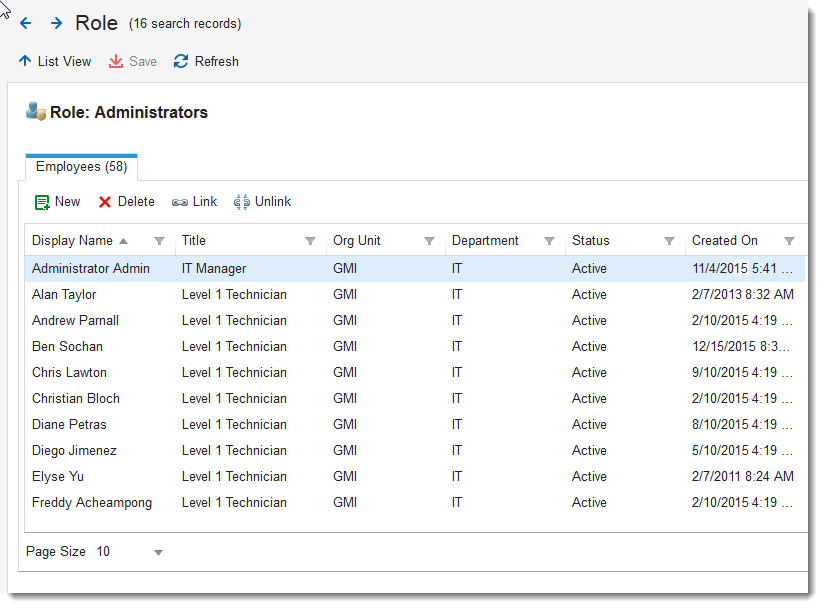Click the forward arrow navigation icon
This screenshot has height=608, width=823.
[x=56, y=23]
